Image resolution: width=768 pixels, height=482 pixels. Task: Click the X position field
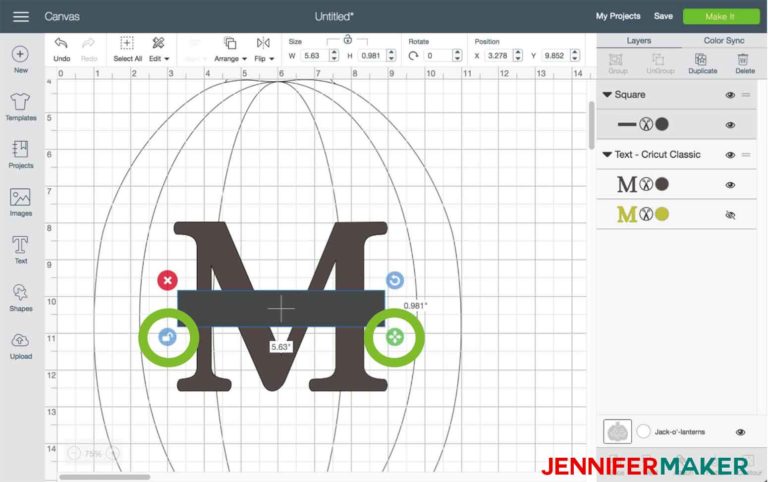click(499, 55)
